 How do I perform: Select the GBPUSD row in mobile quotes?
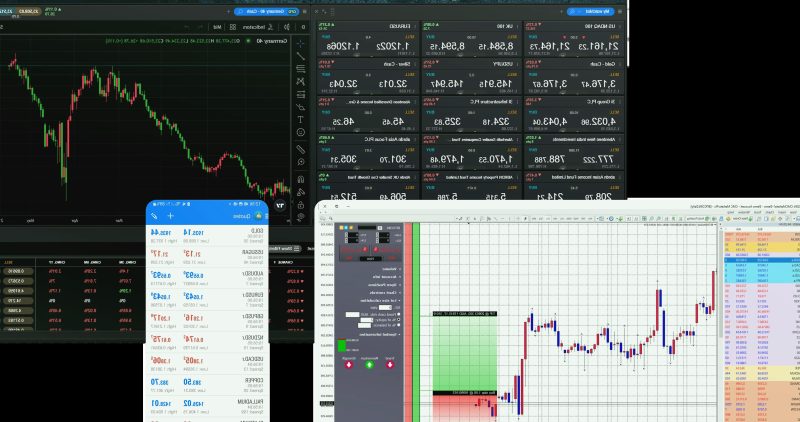207,321
